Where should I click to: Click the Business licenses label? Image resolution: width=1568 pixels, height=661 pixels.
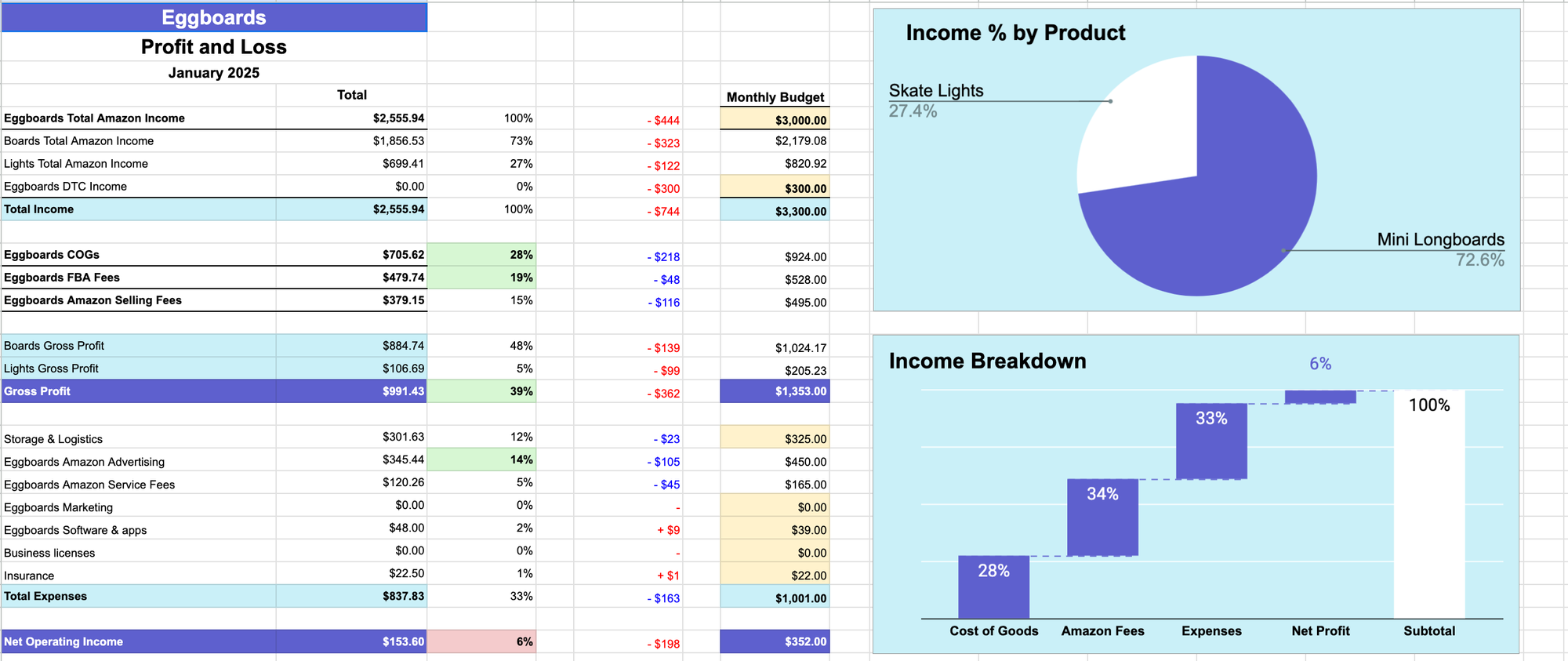(49, 553)
